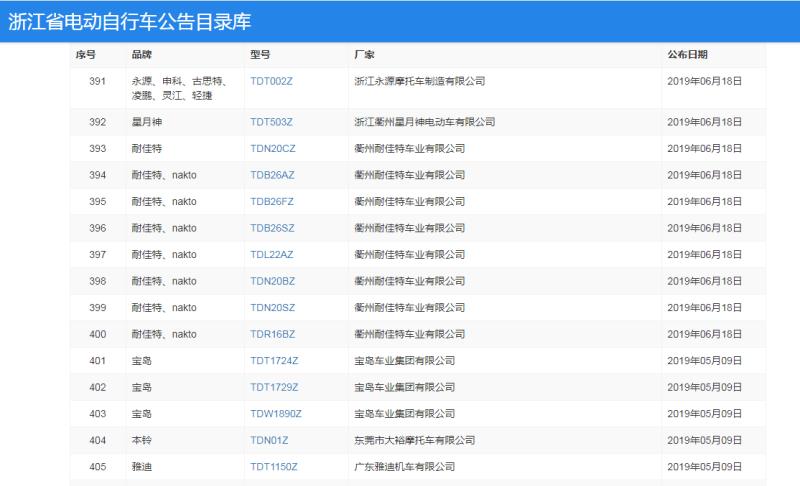Open model link TDT1729Z

tap(274, 387)
